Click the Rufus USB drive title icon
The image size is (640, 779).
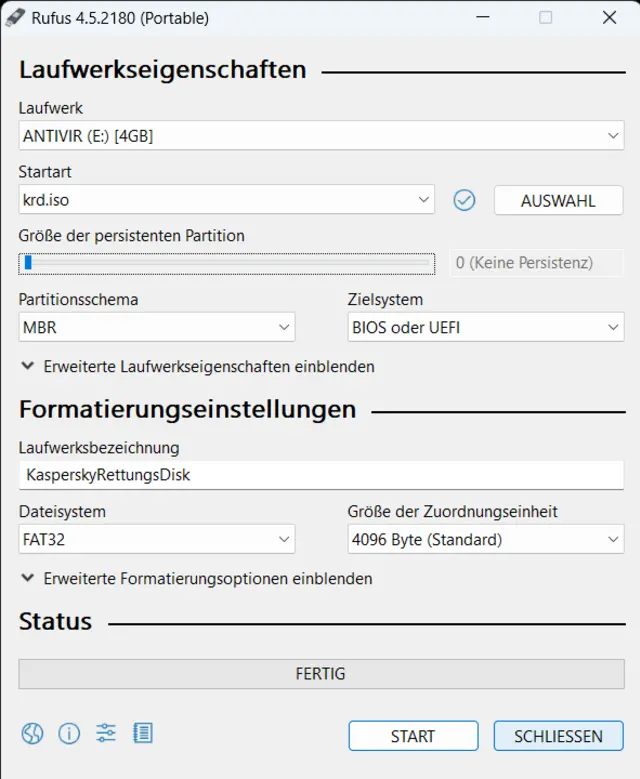click(x=16, y=17)
